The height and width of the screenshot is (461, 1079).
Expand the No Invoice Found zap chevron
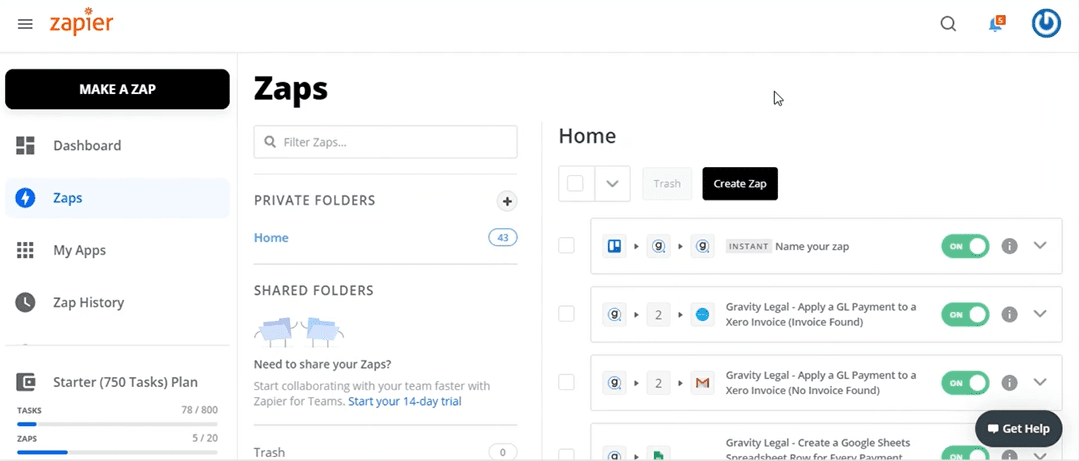click(1040, 382)
